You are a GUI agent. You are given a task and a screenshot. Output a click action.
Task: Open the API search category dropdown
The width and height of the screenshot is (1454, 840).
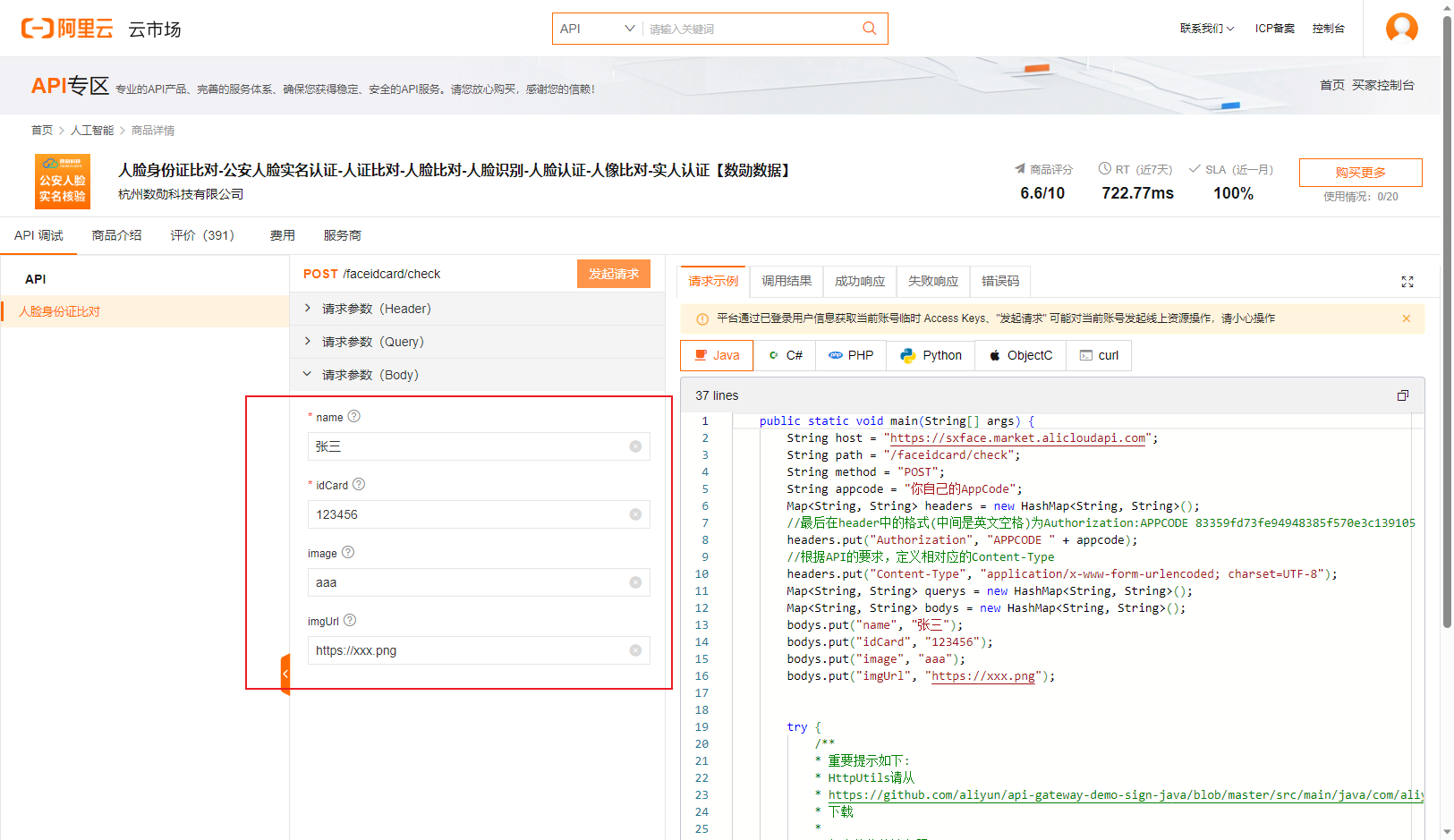(597, 29)
